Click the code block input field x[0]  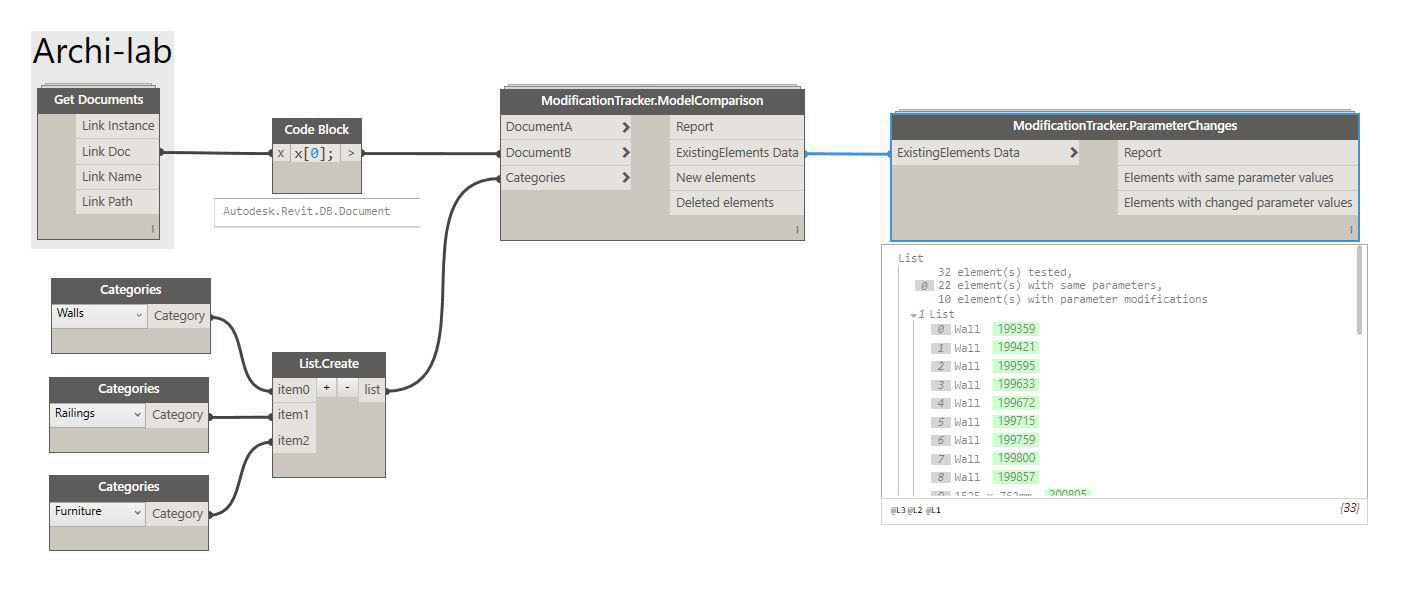315,153
